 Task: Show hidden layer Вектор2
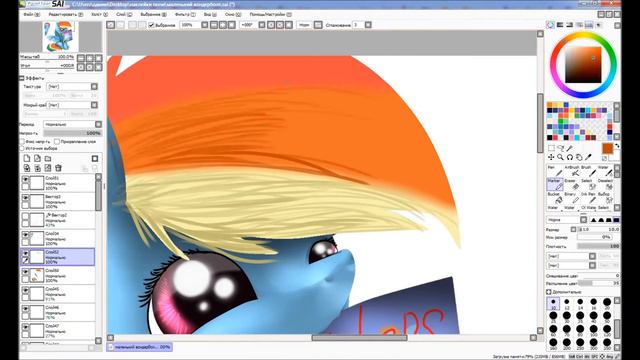point(25,216)
